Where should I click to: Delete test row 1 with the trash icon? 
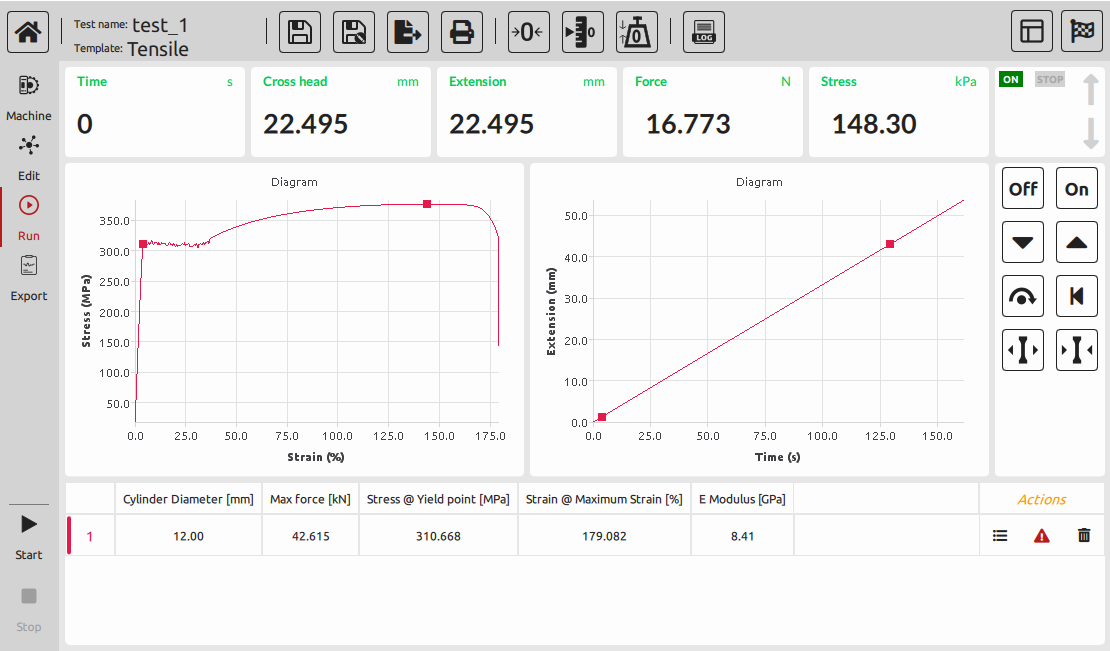1084,536
